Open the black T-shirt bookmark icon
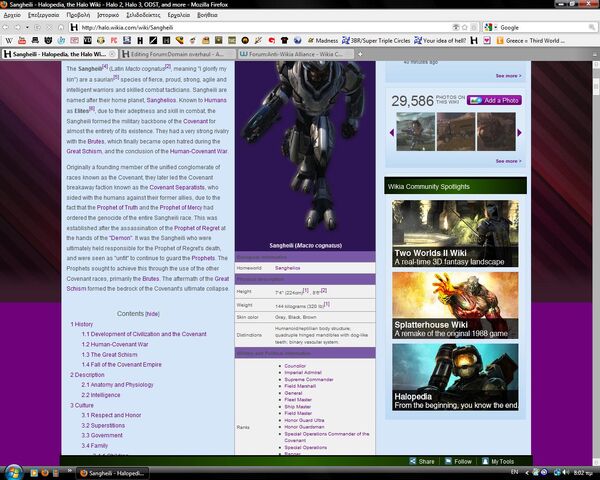Viewport: 600px width, 480px height. (284, 40)
